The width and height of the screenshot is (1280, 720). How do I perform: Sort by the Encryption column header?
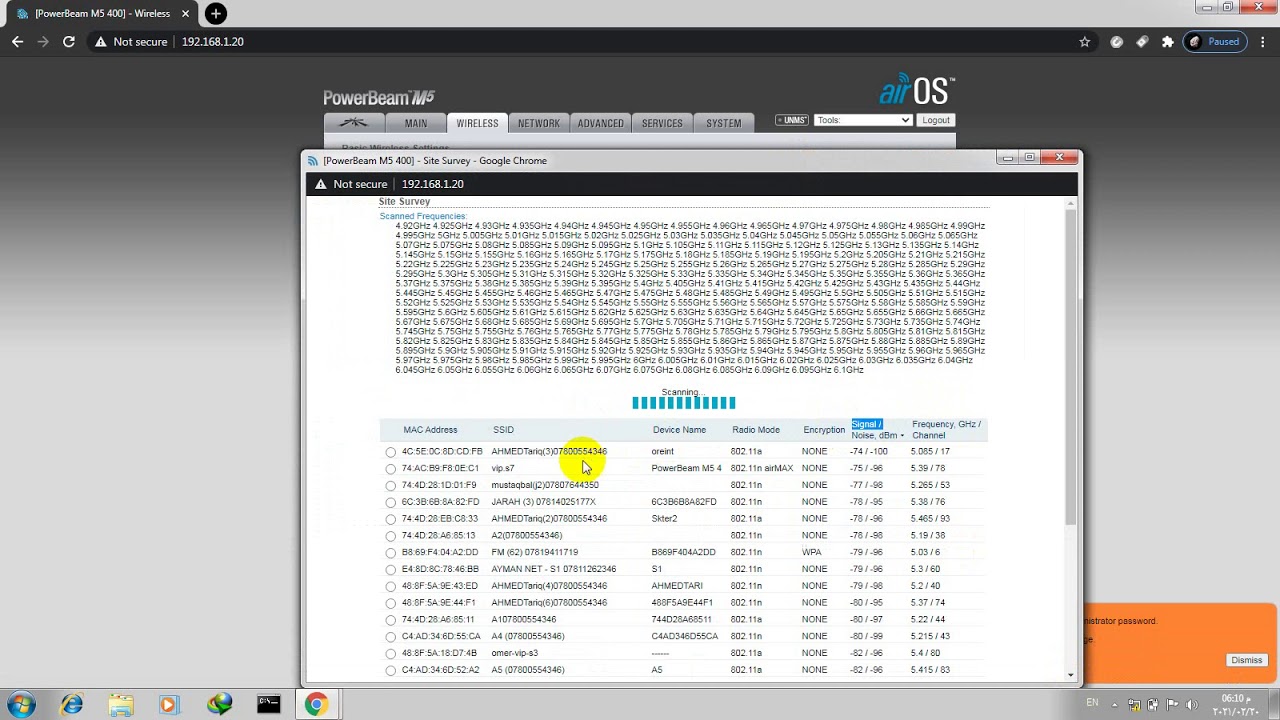tap(824, 430)
